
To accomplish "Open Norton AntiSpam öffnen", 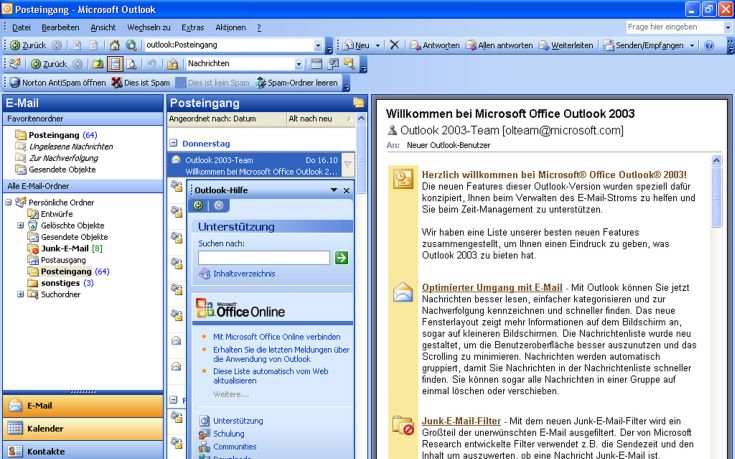I will point(58,83).
